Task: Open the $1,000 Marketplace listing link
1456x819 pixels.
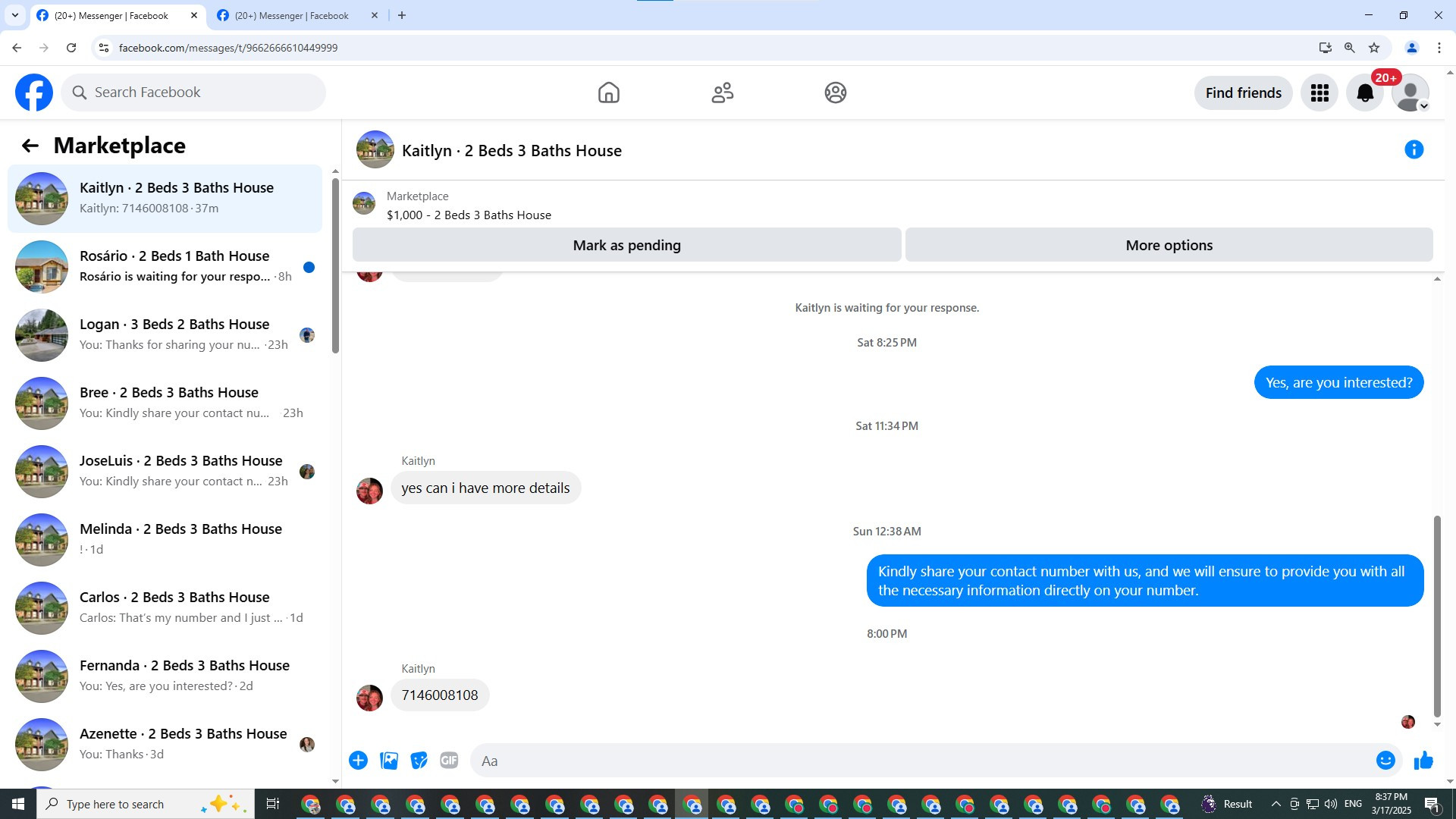Action: tap(469, 215)
